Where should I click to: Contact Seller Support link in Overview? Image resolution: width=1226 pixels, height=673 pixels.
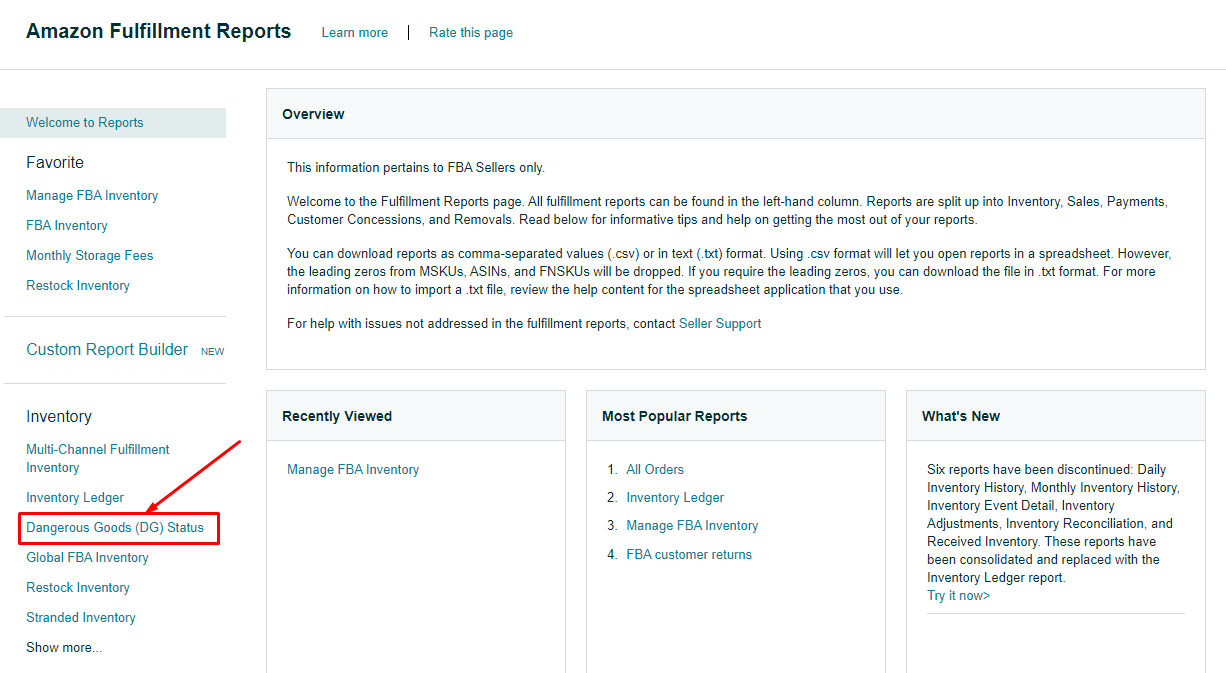pyautogui.click(x=720, y=324)
